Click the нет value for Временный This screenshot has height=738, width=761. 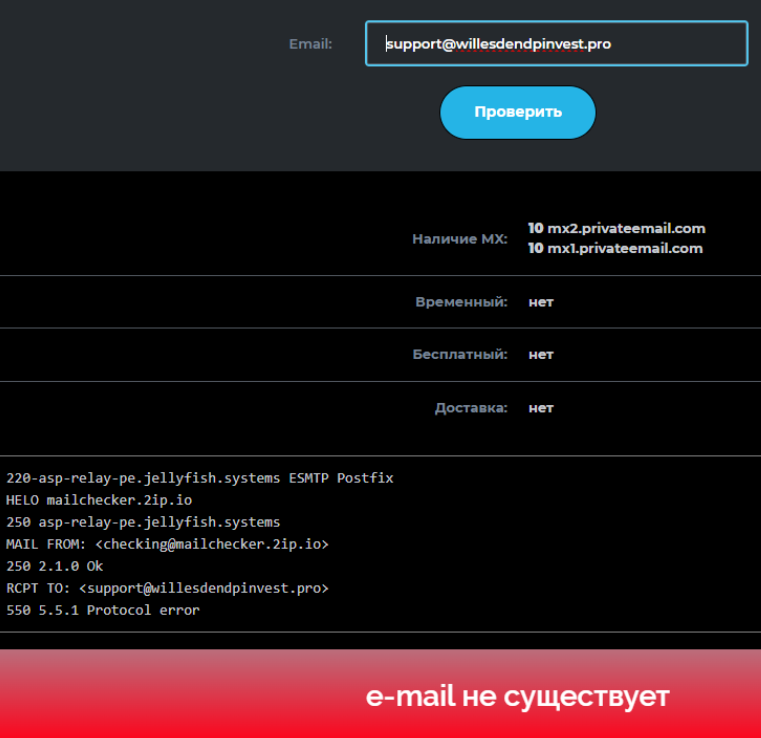pos(541,302)
